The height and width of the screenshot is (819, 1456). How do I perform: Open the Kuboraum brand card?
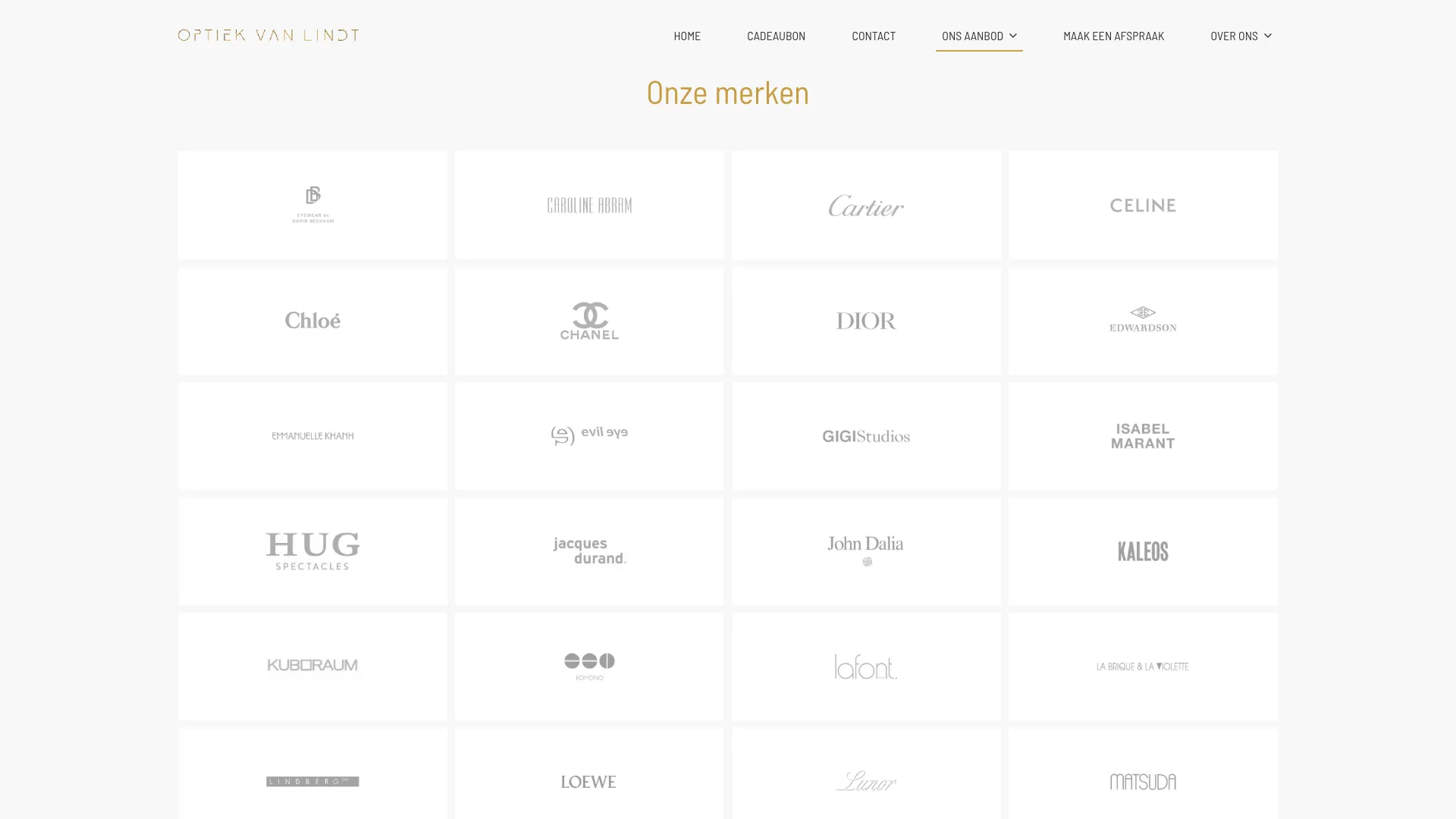tap(312, 666)
